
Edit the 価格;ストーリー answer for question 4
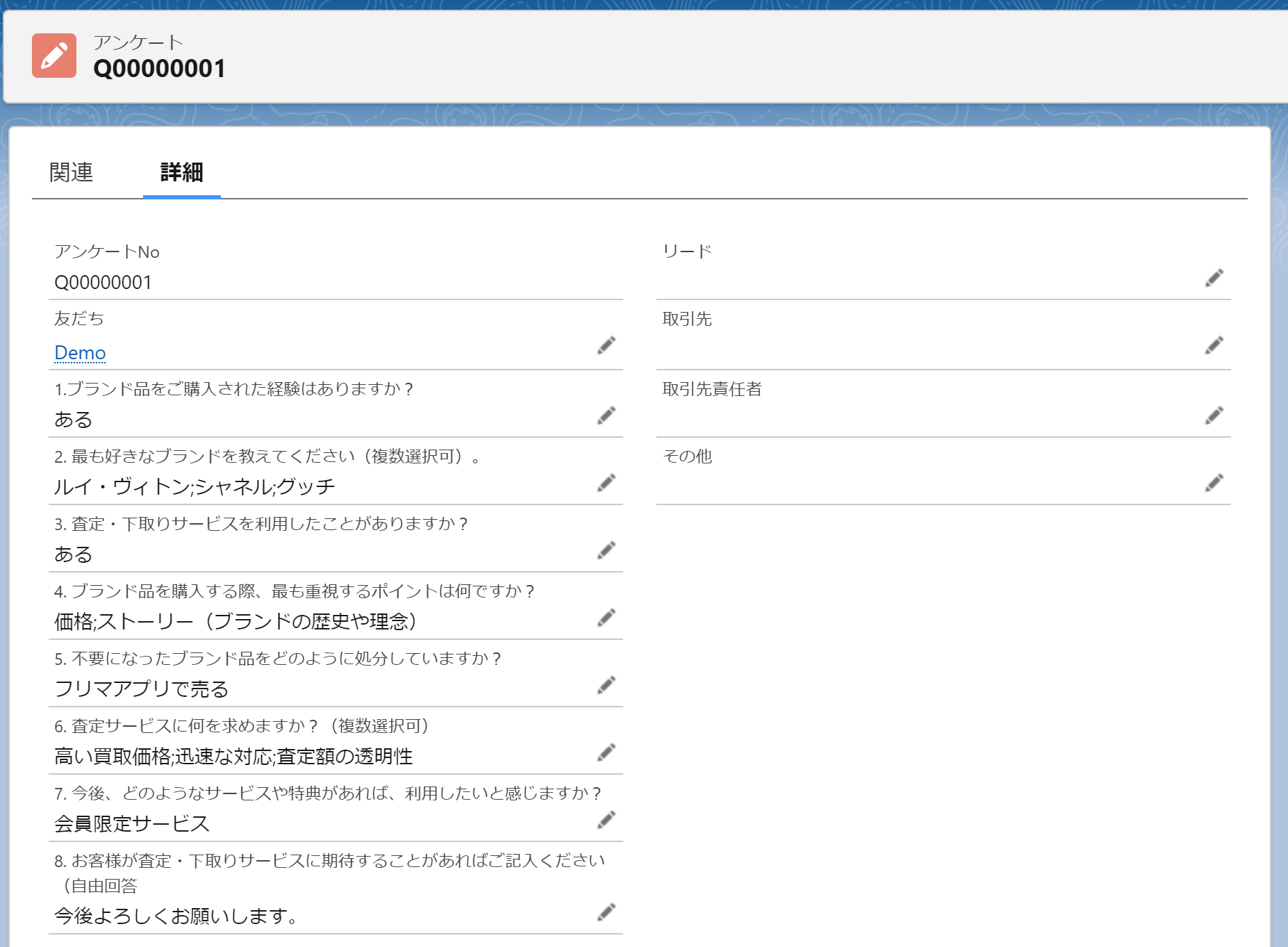click(606, 618)
